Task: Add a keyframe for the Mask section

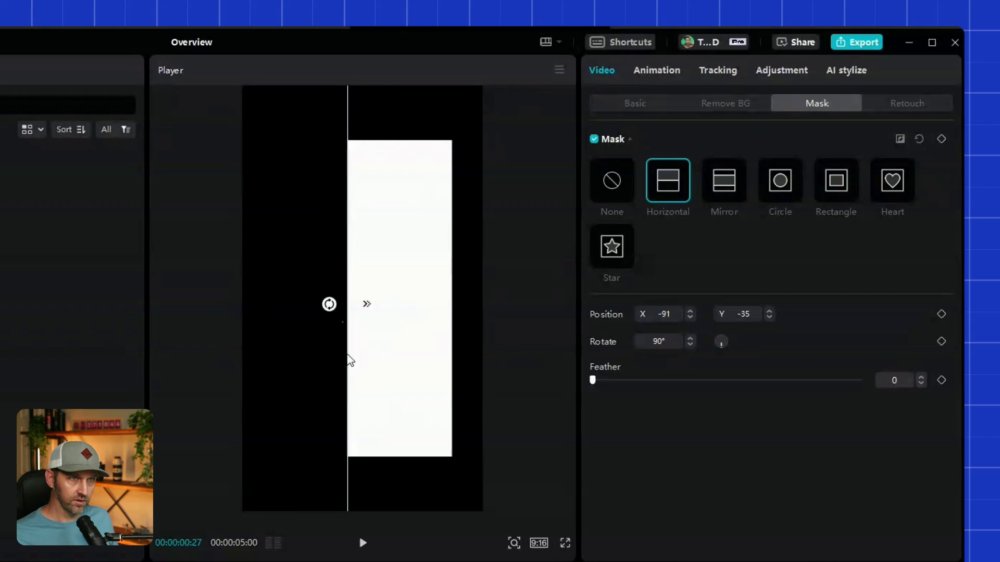Action: [x=941, y=138]
